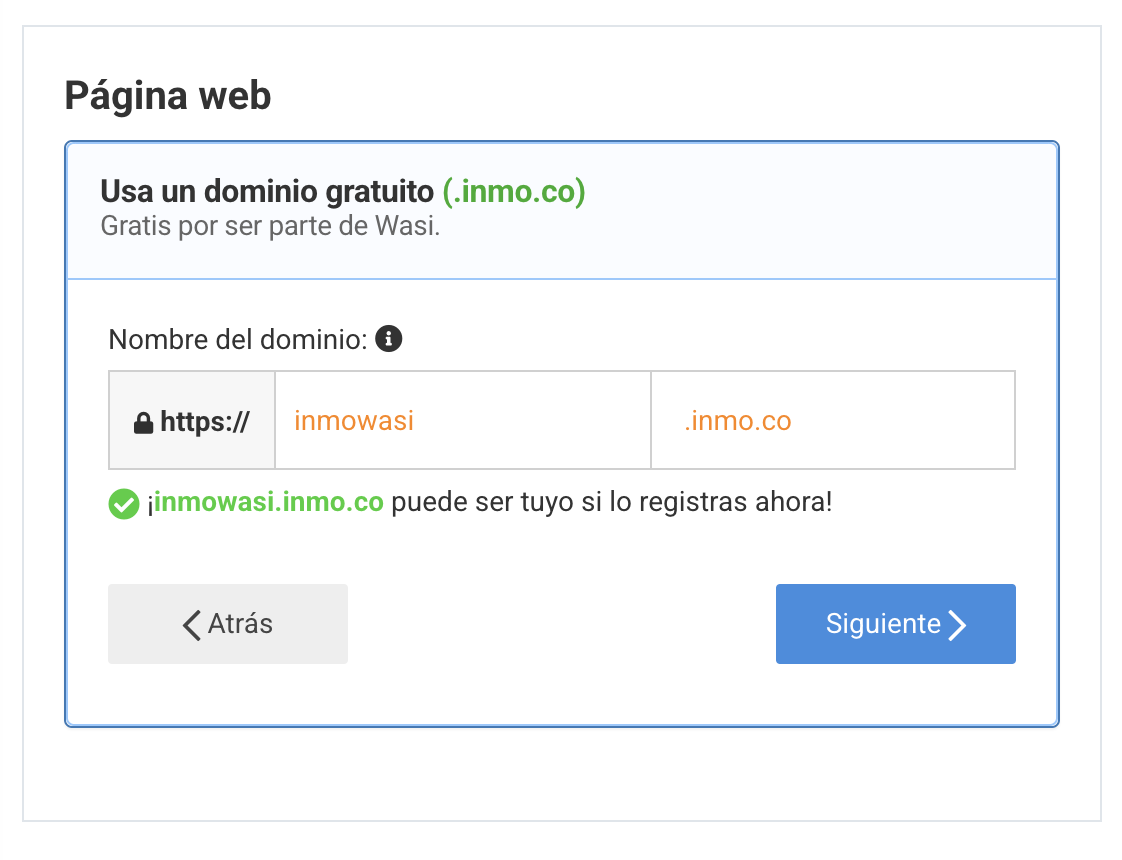Go back with the Atrás button
Image resolution: width=1122 pixels, height=860 pixels.
(x=228, y=624)
